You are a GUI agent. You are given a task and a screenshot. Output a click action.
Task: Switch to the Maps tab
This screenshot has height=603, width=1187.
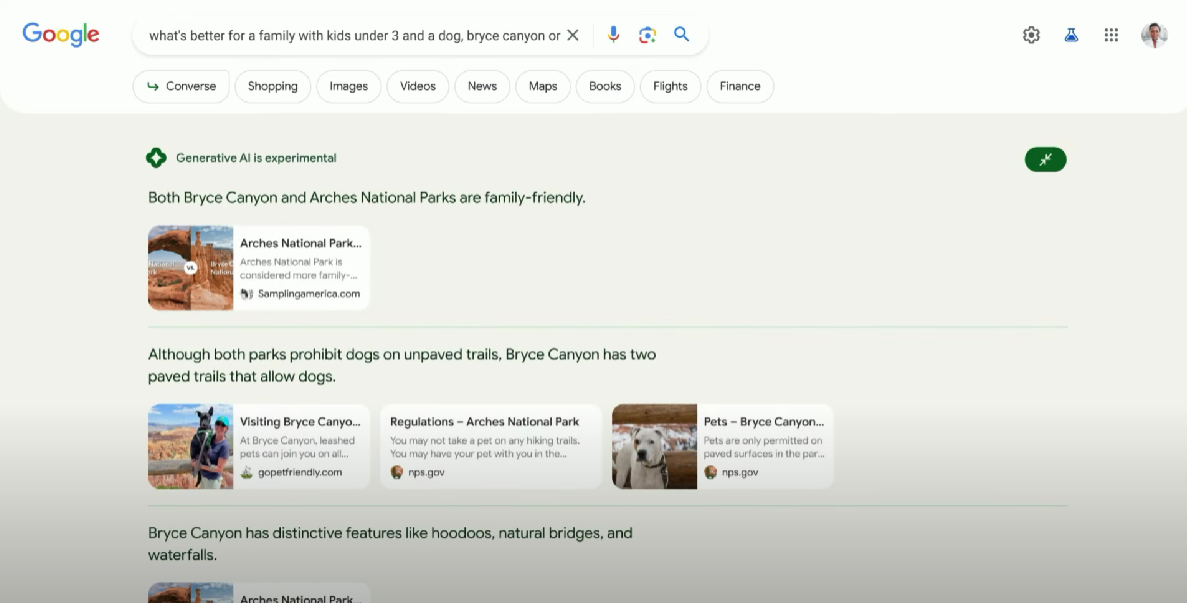click(543, 86)
